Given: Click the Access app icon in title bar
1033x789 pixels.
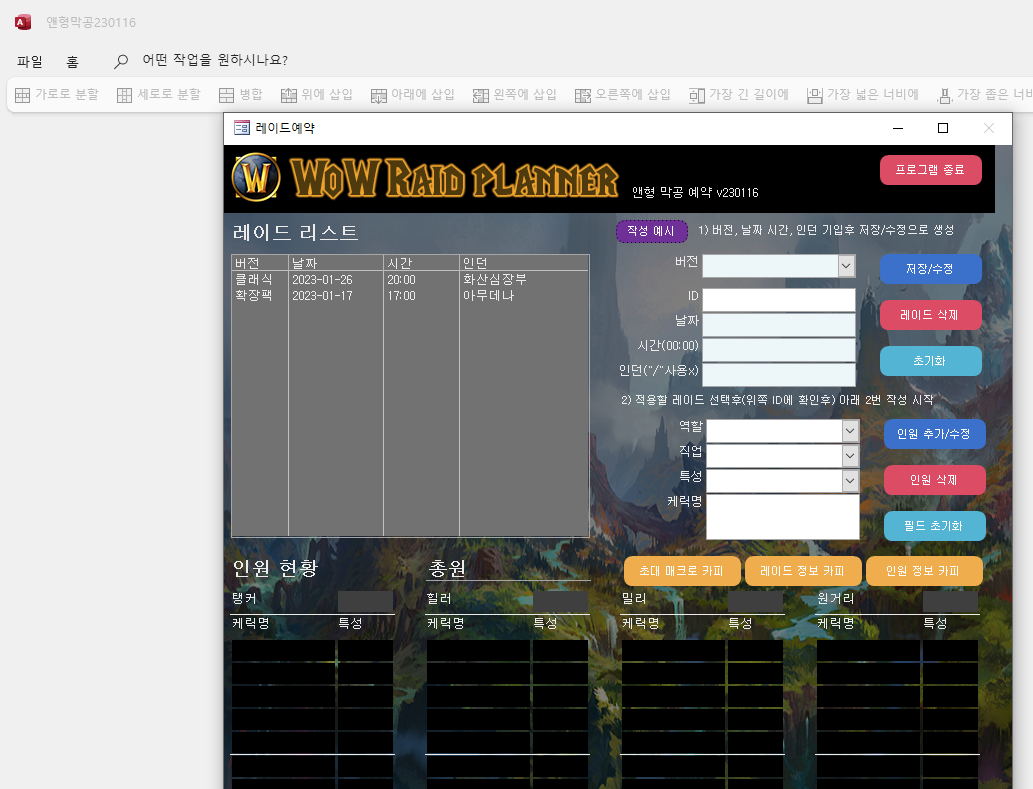Looking at the screenshot, I should [23, 22].
